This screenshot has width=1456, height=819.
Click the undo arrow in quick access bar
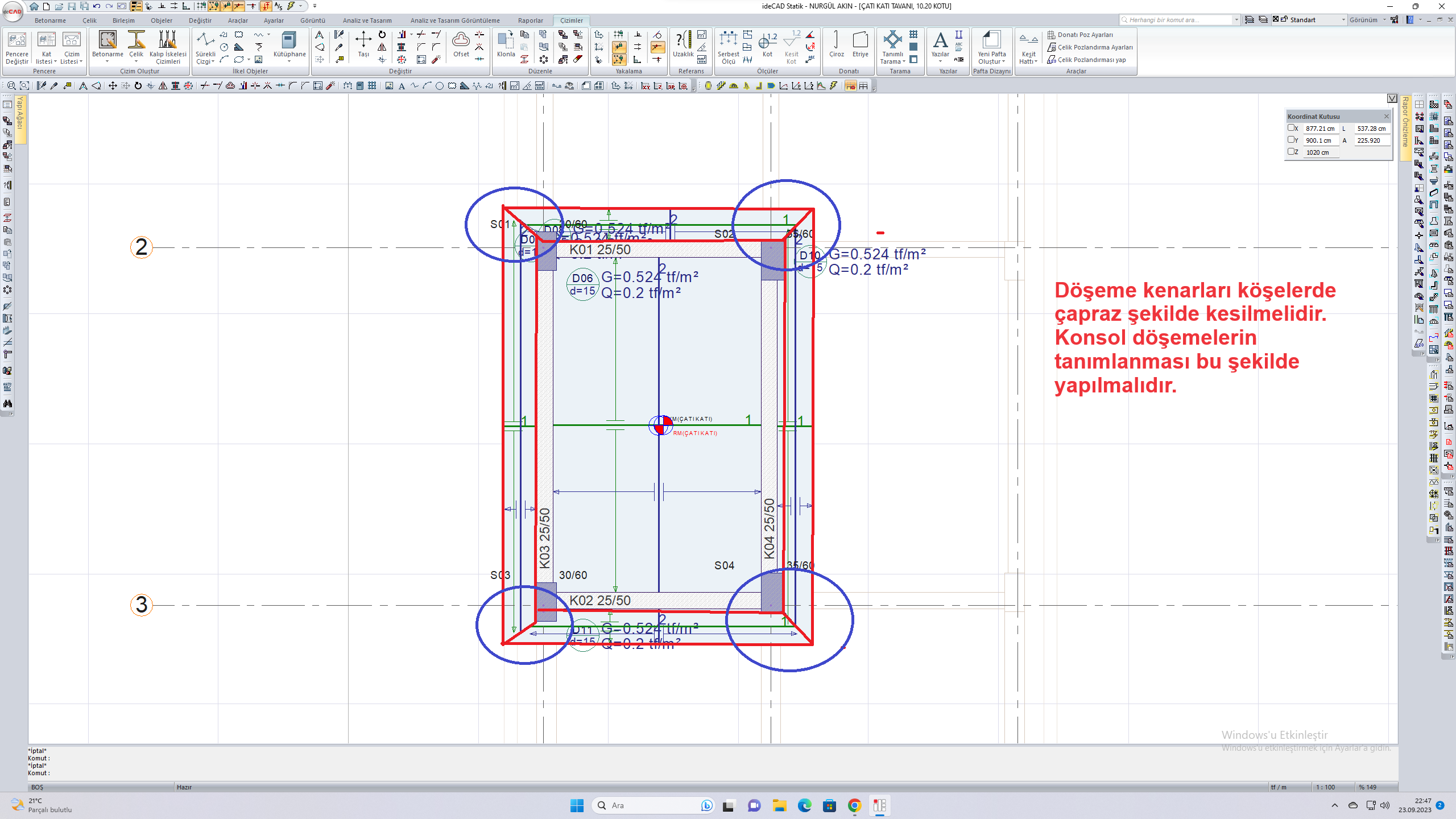pyautogui.click(x=96, y=6)
